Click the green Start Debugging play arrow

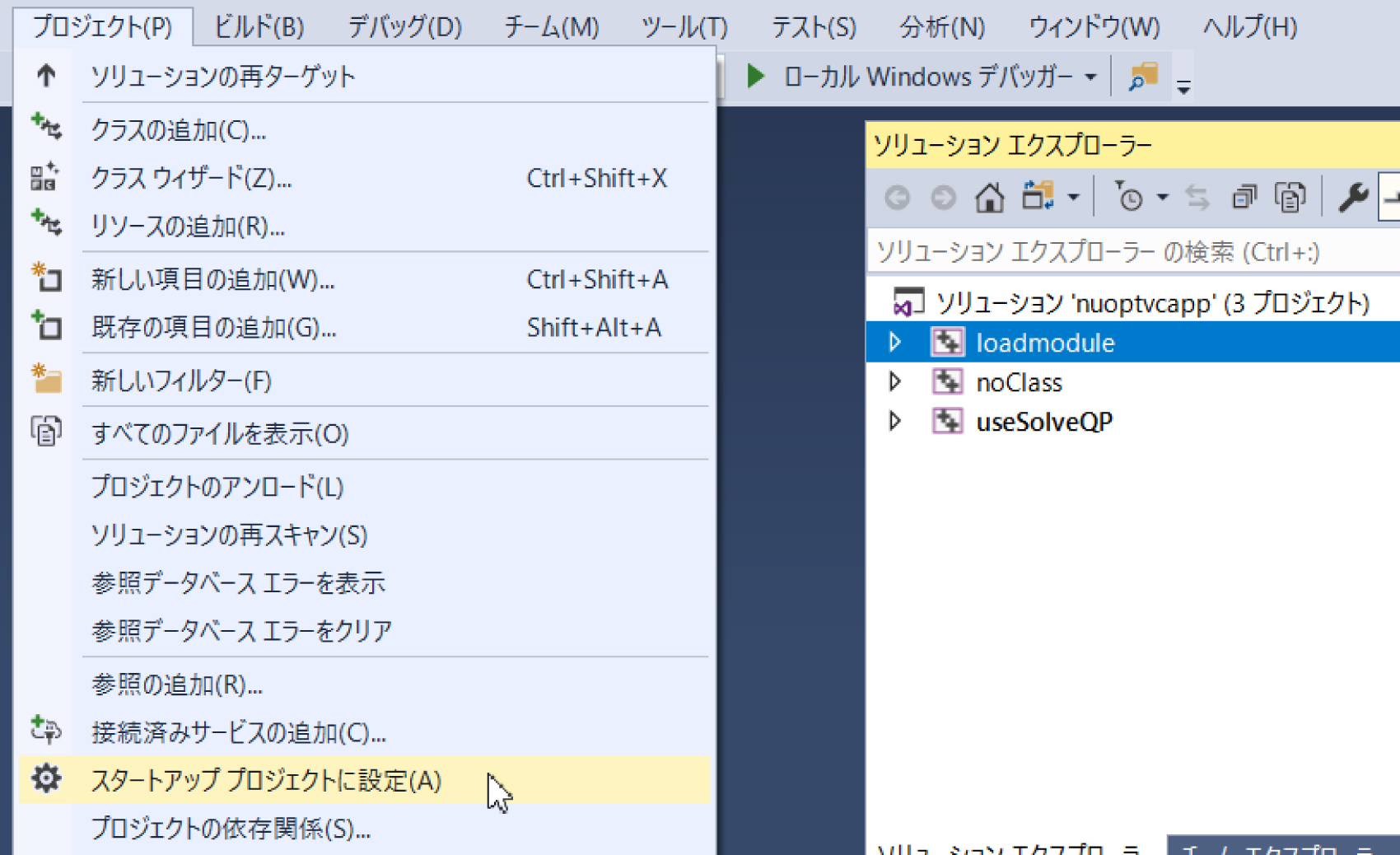tap(755, 77)
